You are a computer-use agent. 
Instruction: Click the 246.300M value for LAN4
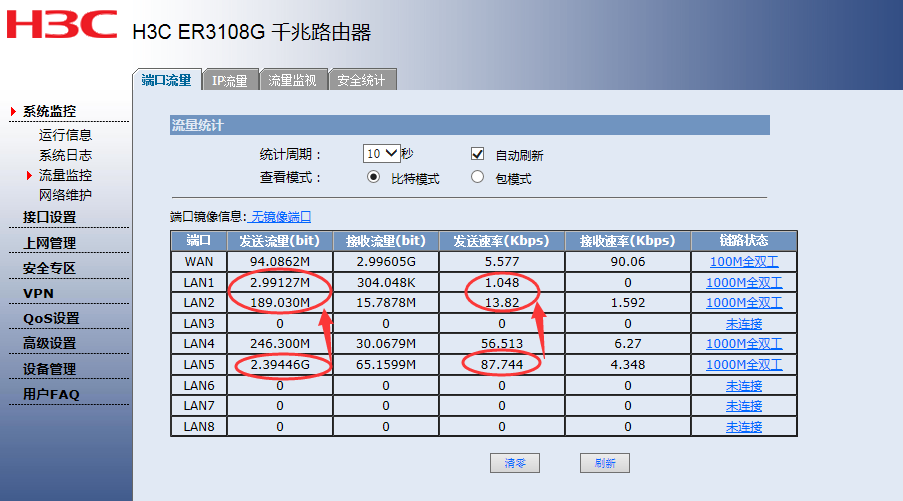tap(280, 344)
